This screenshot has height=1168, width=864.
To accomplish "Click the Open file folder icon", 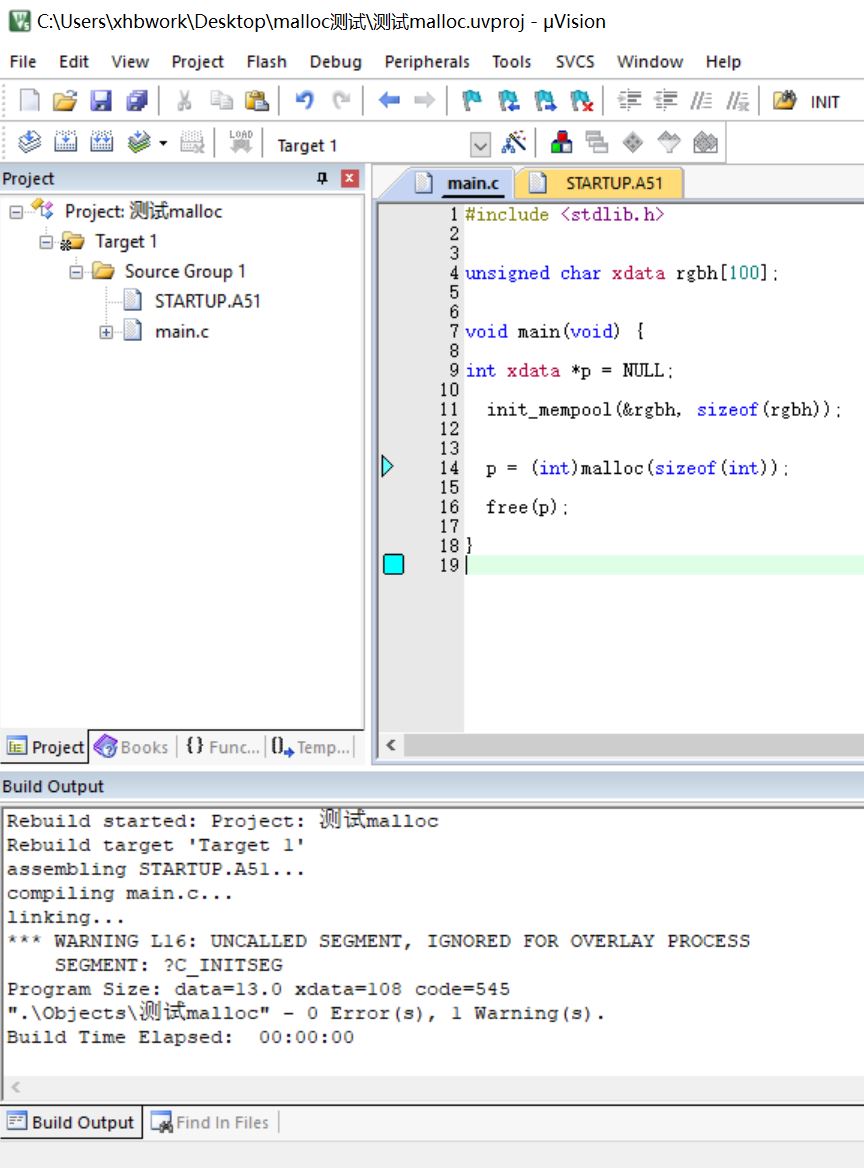I will [65, 101].
